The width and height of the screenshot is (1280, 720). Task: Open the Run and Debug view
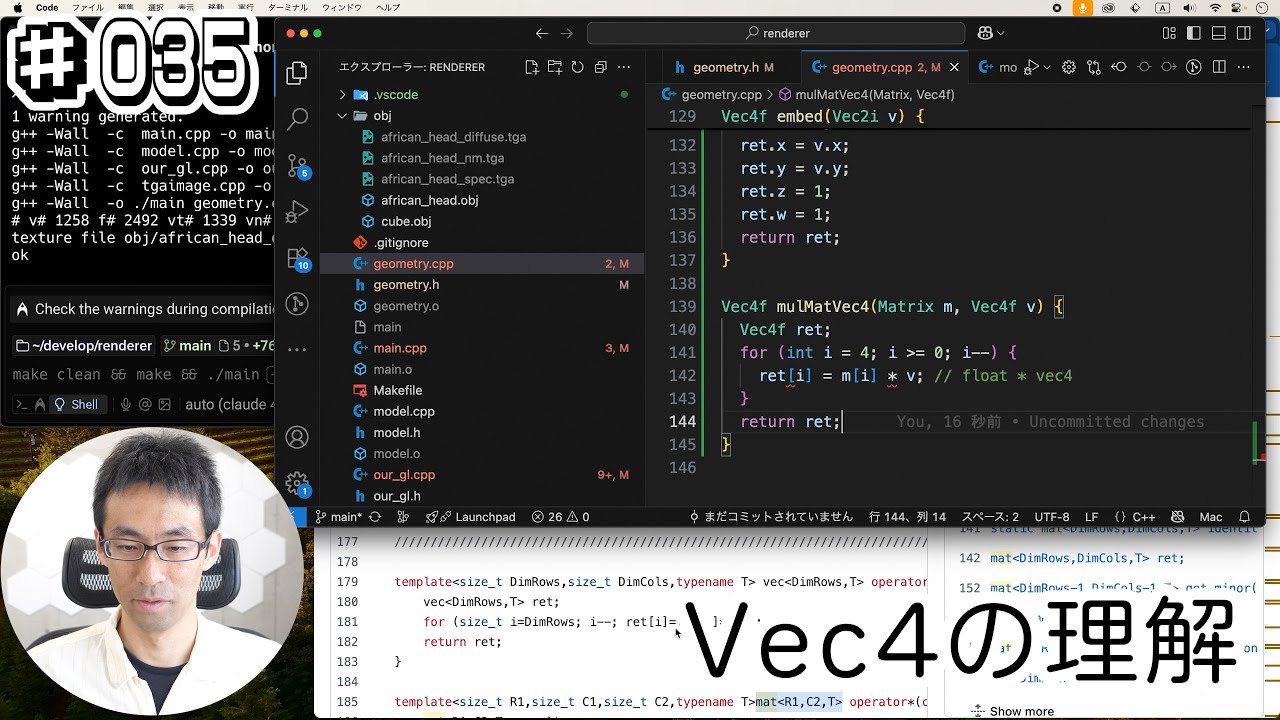click(x=297, y=211)
